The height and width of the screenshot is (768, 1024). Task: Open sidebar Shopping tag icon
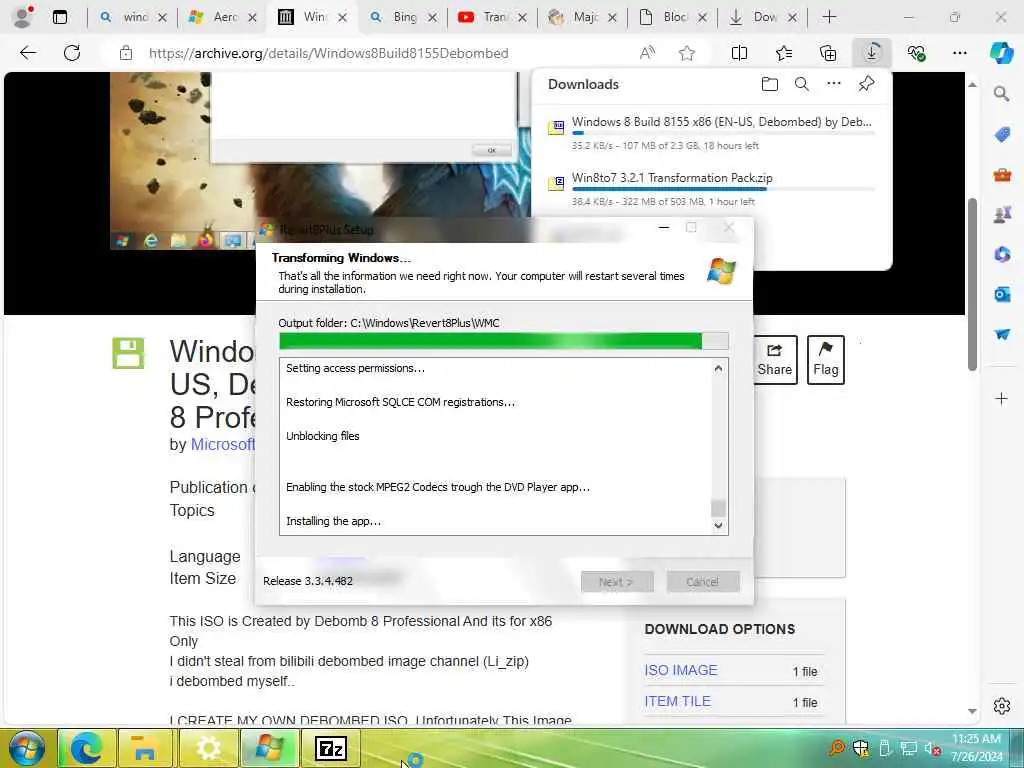coord(1002,135)
